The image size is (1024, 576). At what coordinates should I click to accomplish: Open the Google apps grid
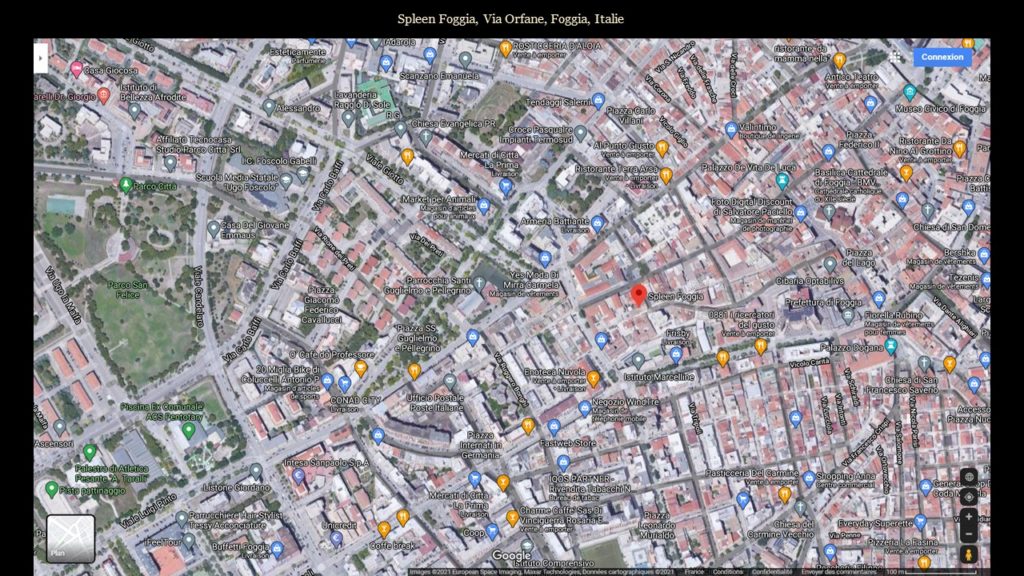(x=896, y=57)
